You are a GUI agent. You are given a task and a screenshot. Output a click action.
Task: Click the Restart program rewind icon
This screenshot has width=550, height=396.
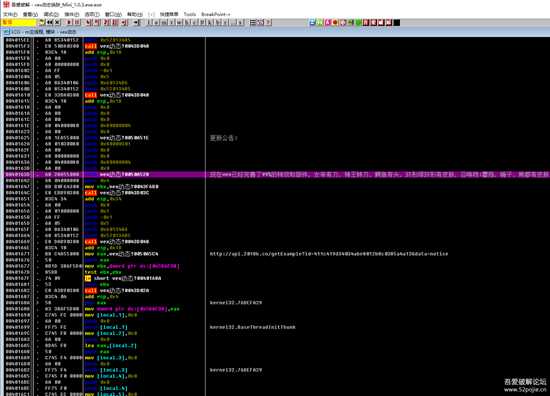50,22
